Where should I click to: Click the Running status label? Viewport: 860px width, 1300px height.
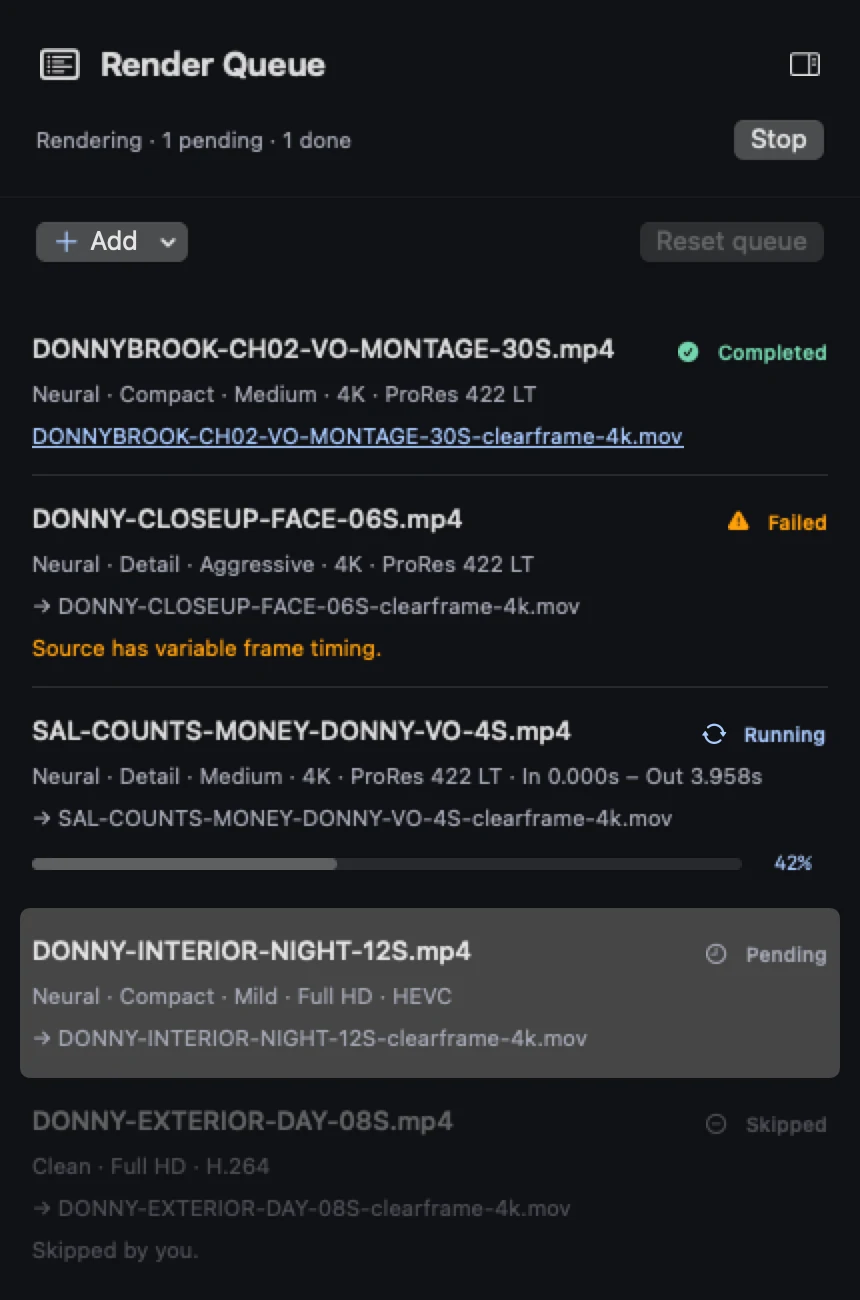tap(785, 735)
